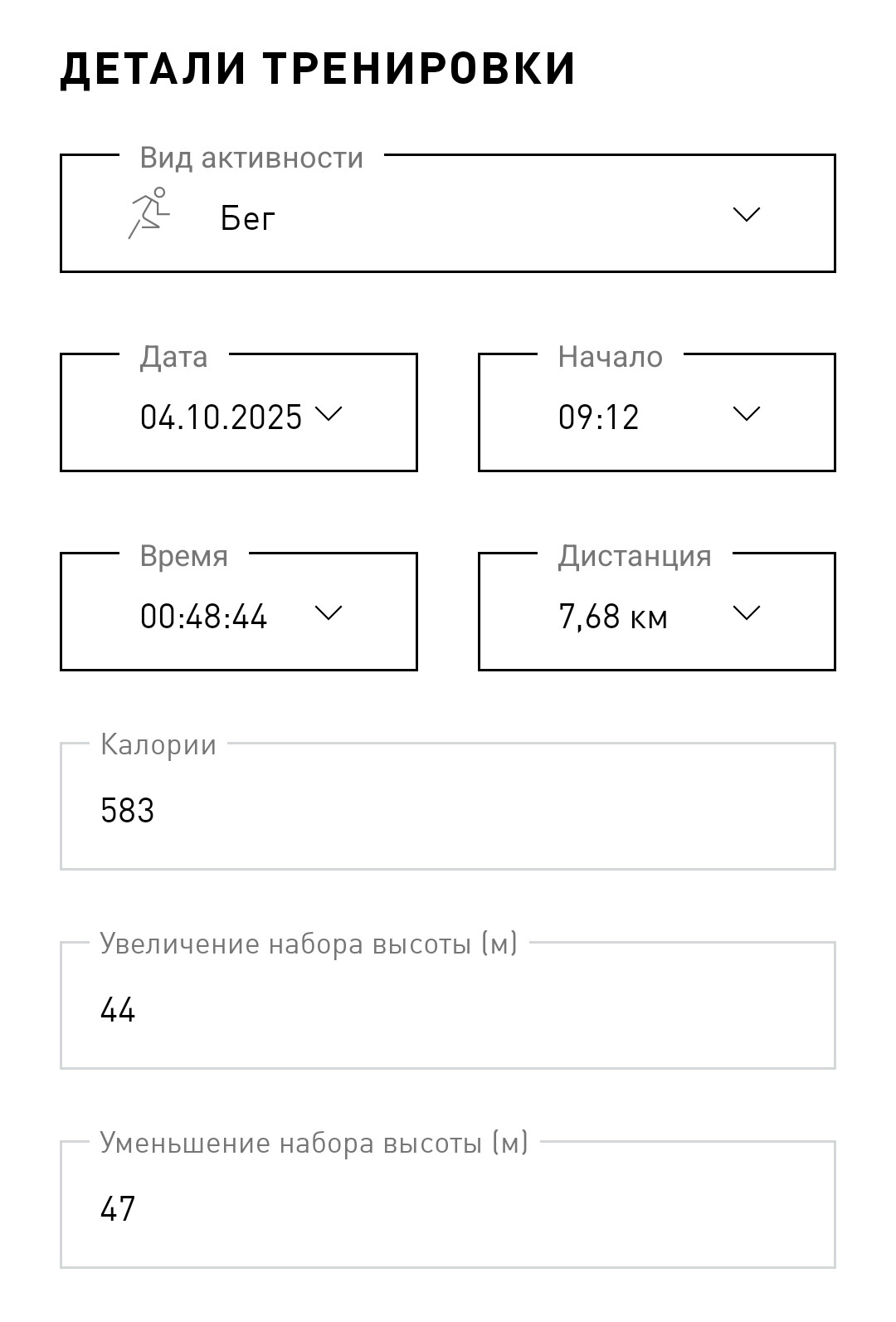Expand the Вид активности dropdown chevron
This screenshot has width=896, height=1322.
pos(747,214)
